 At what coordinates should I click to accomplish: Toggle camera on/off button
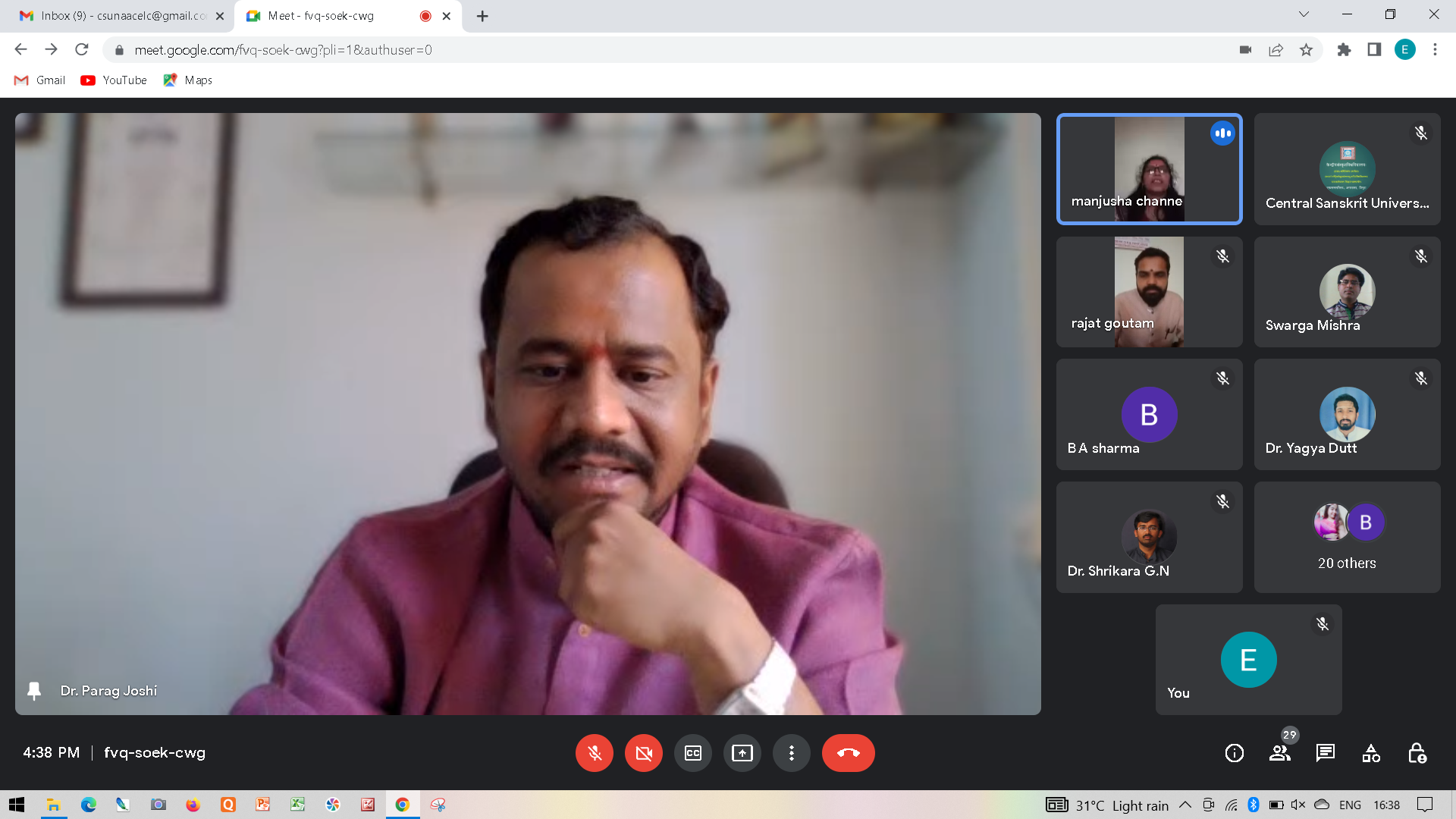(643, 753)
